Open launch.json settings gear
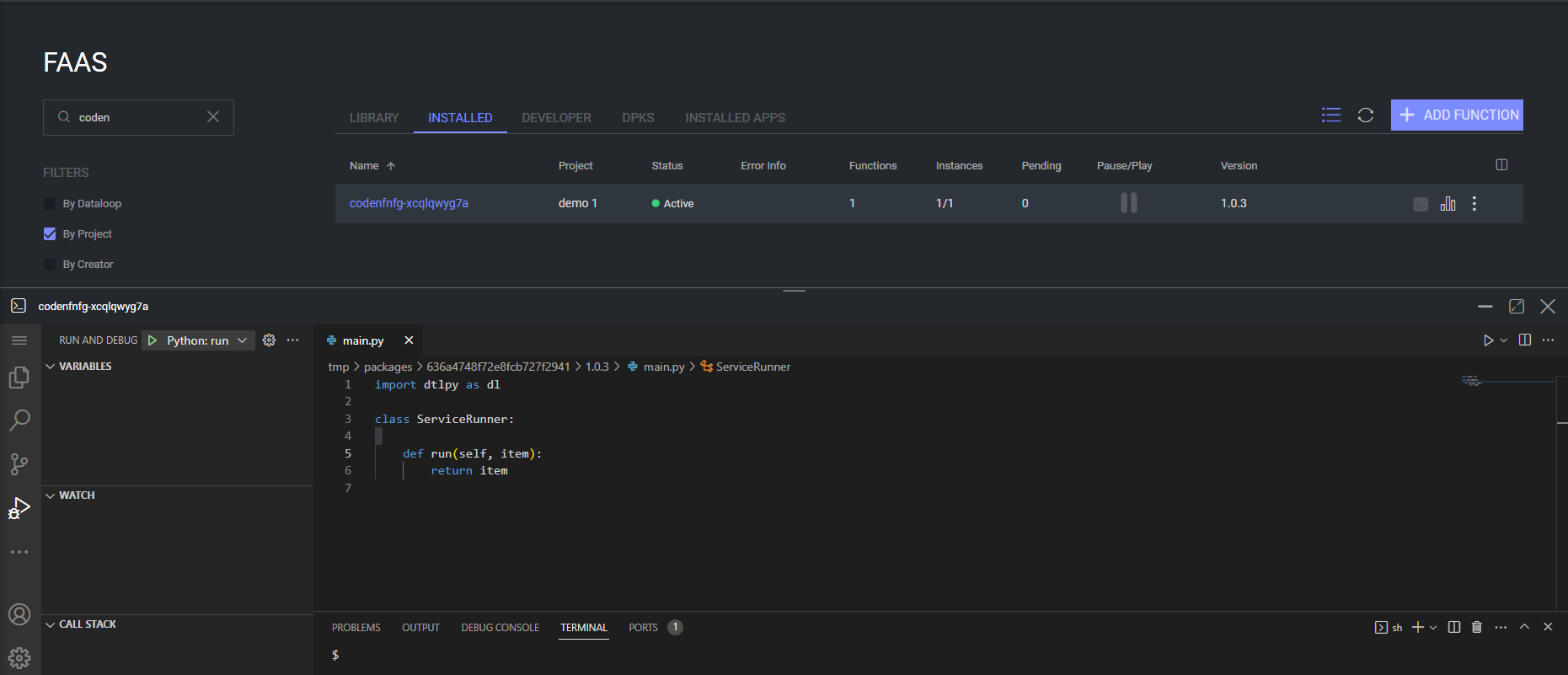Image resolution: width=1568 pixels, height=675 pixels. point(269,340)
